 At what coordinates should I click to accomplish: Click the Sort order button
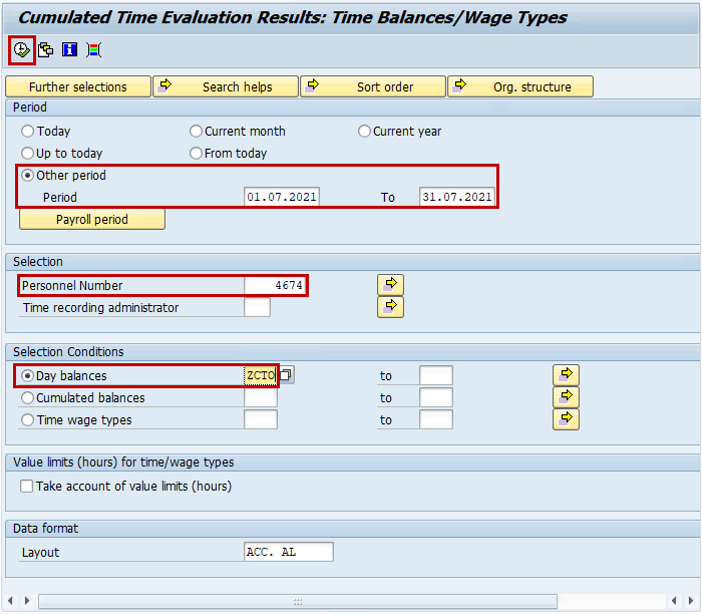[x=373, y=86]
